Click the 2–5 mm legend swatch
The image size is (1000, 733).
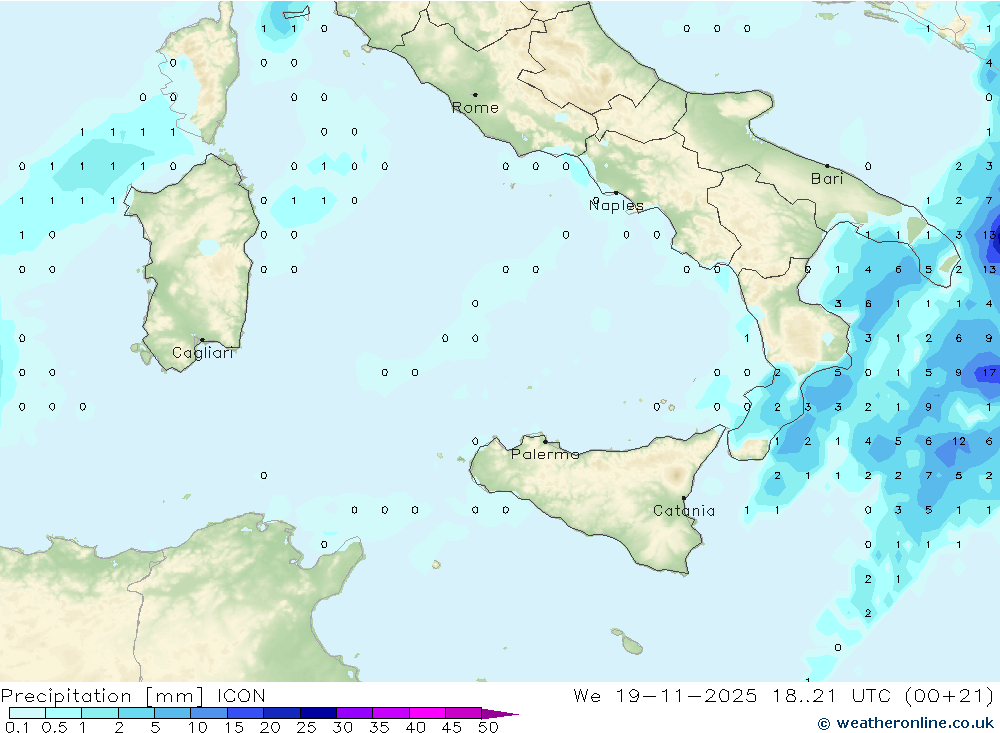tap(136, 713)
